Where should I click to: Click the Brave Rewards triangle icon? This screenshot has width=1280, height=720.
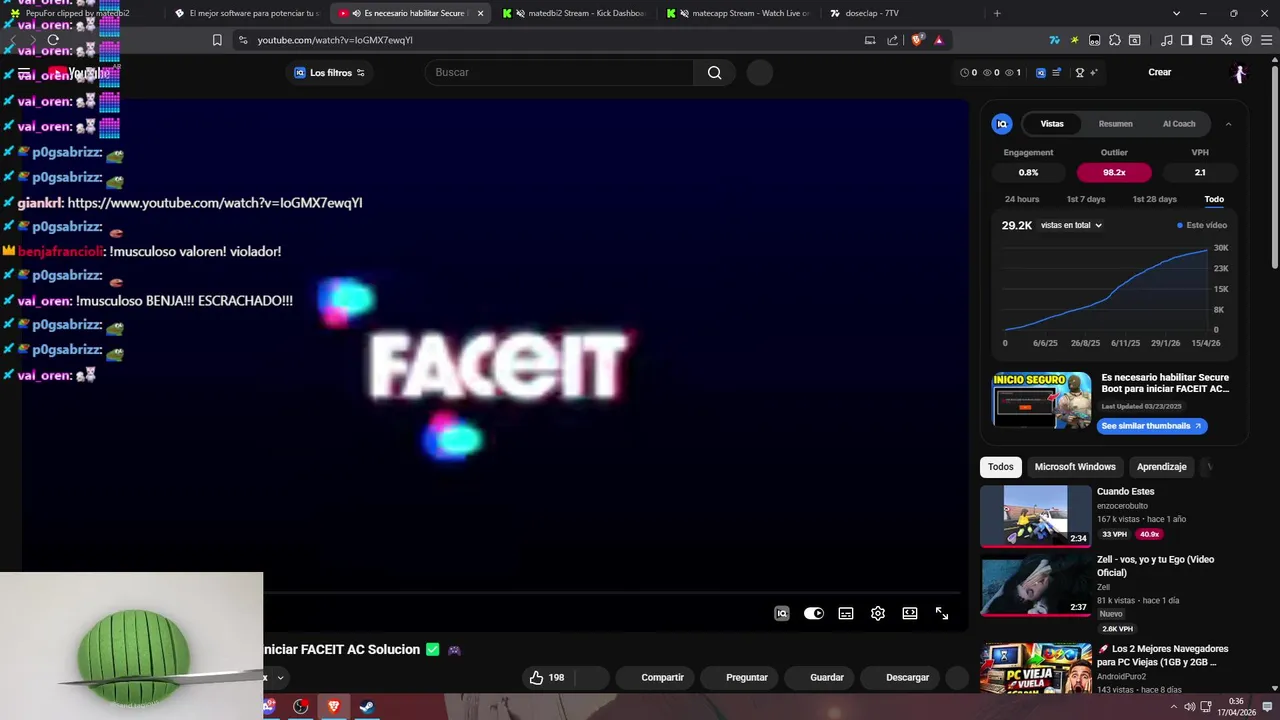(939, 40)
